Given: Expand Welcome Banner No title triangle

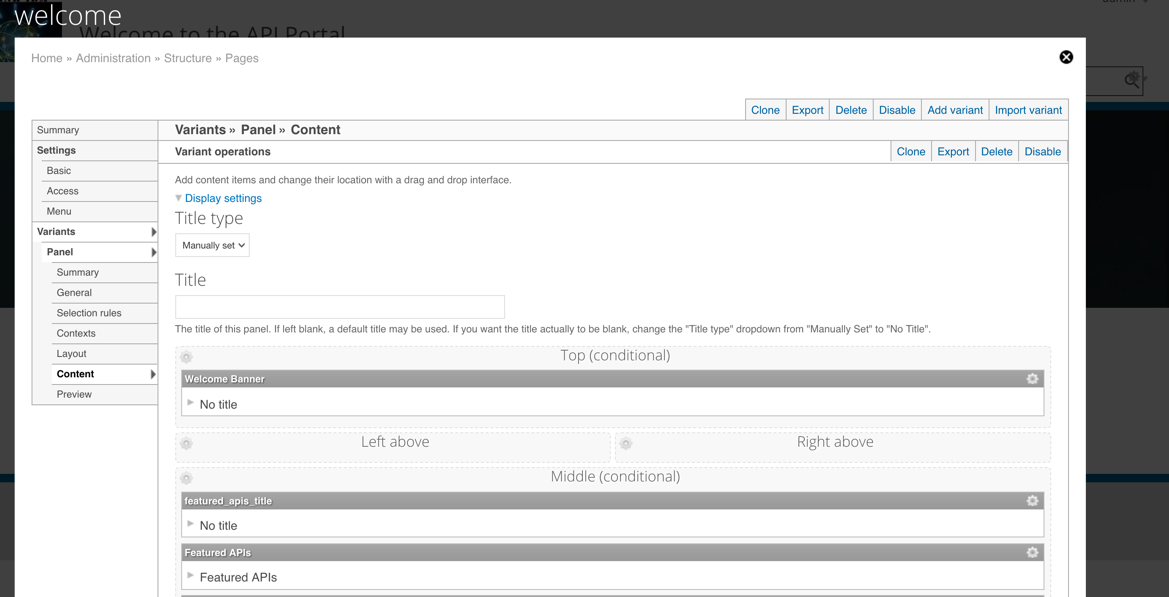Looking at the screenshot, I should click(x=191, y=402).
